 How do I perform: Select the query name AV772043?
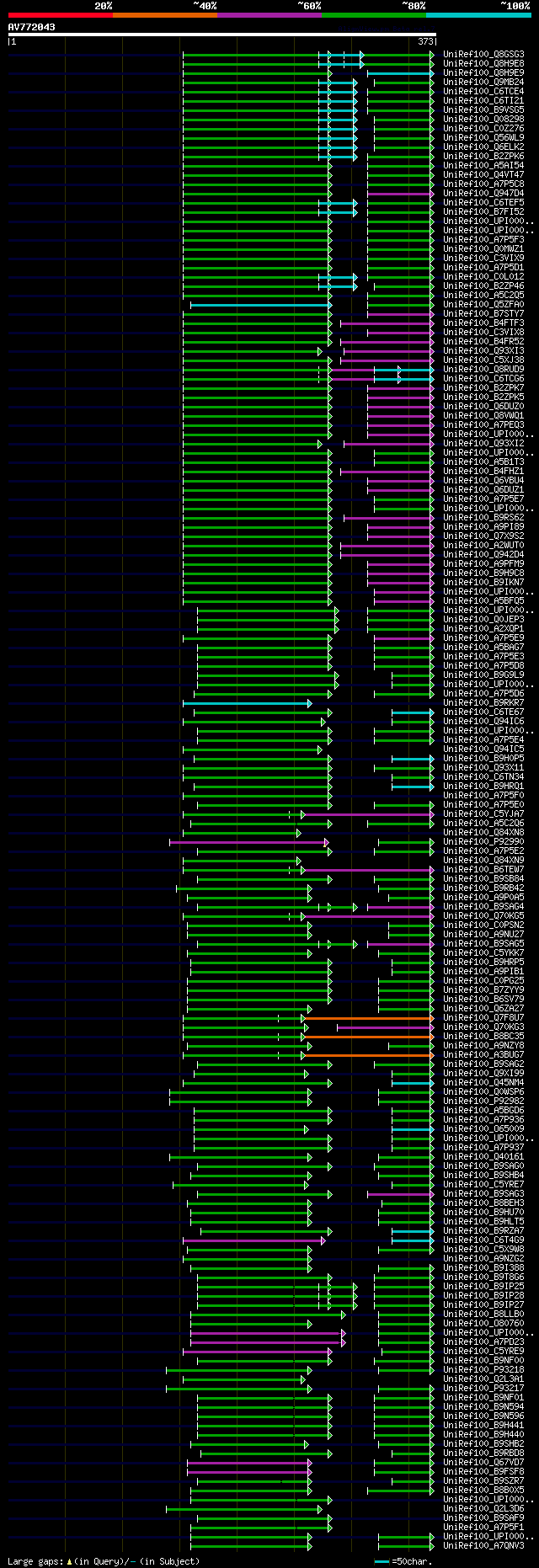[x=32, y=27]
